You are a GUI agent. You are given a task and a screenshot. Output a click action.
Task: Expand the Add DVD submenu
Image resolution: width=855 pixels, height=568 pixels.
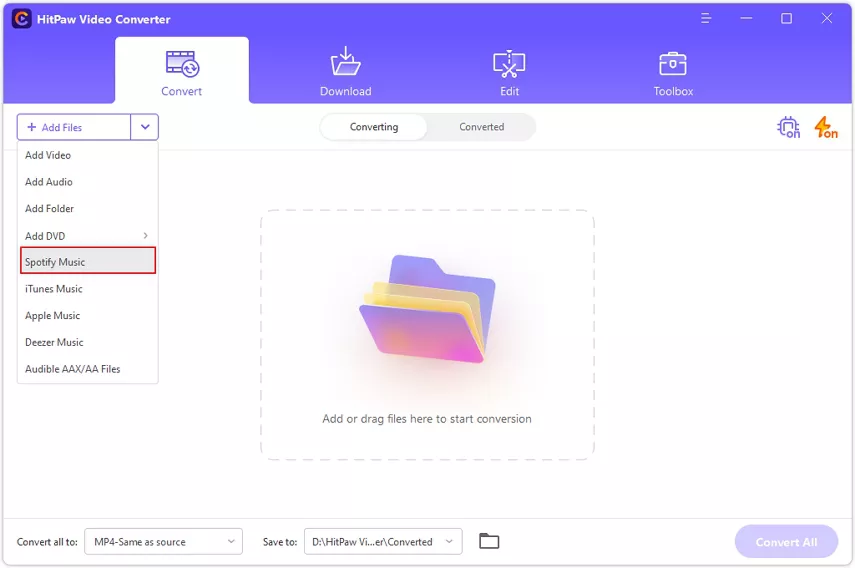pos(88,236)
